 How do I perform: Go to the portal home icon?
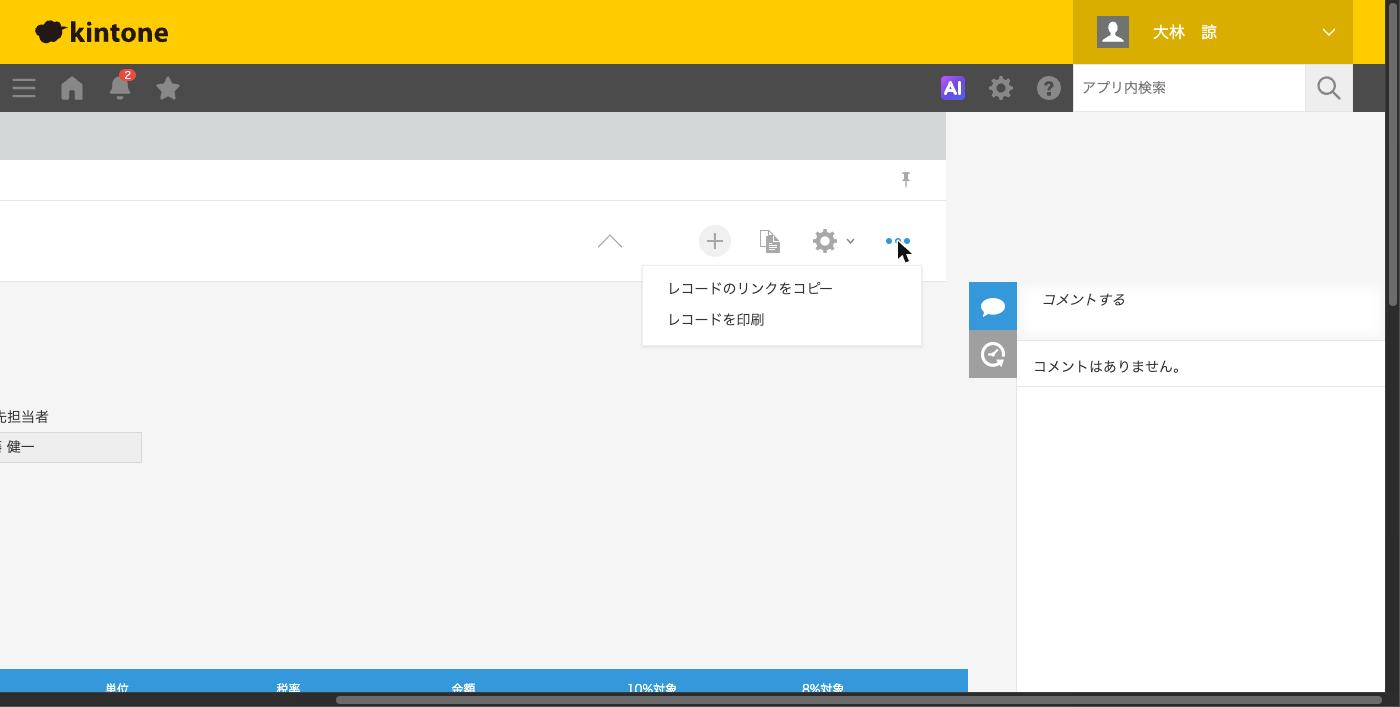pyautogui.click(x=72, y=88)
